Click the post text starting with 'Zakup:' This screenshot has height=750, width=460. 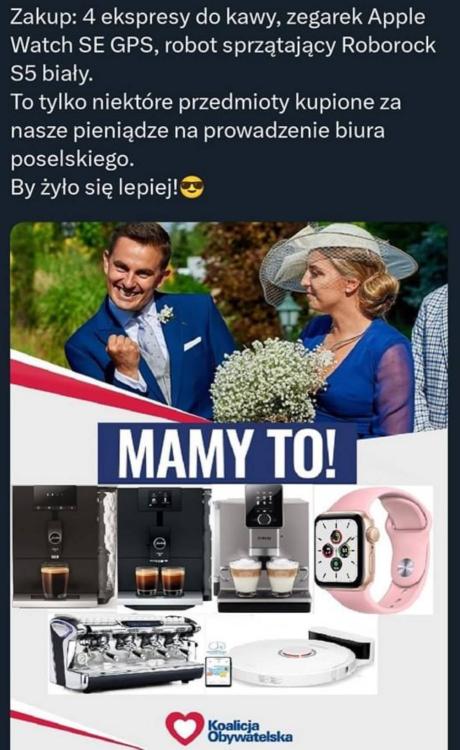[x=223, y=45]
